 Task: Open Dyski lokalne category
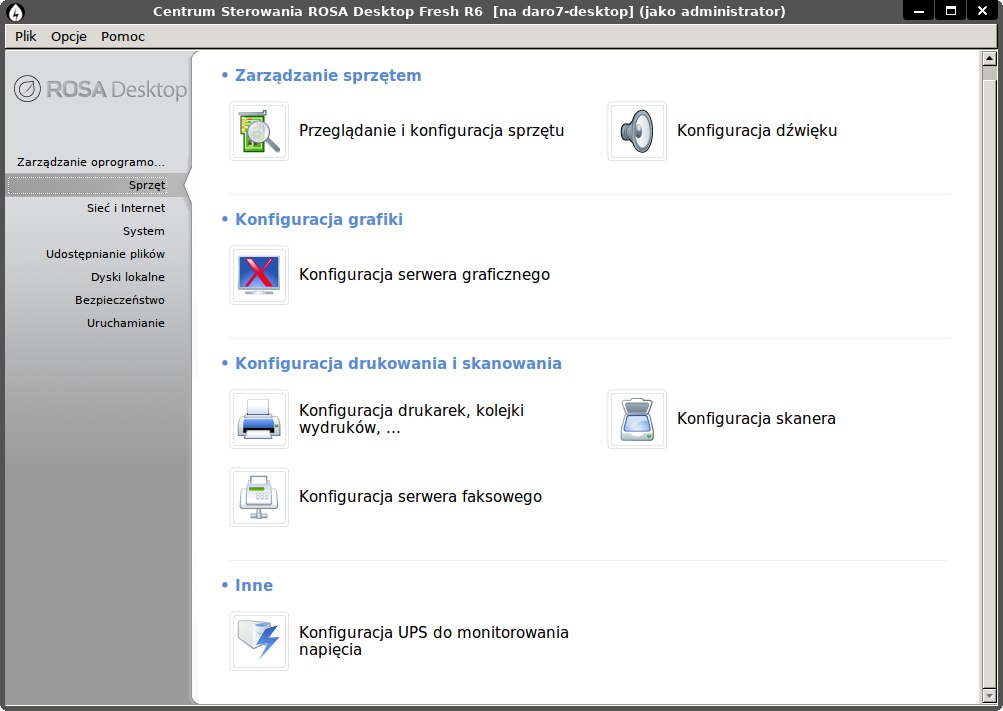(x=128, y=277)
